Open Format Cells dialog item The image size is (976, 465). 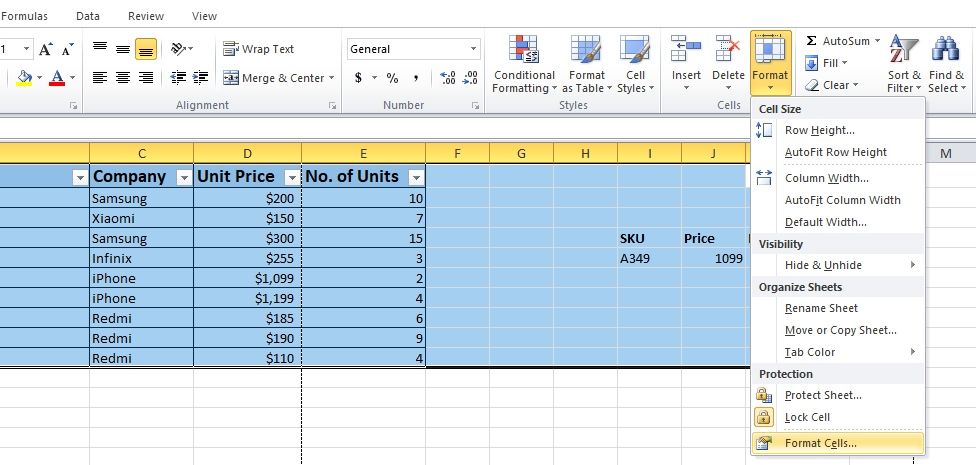click(x=838, y=443)
